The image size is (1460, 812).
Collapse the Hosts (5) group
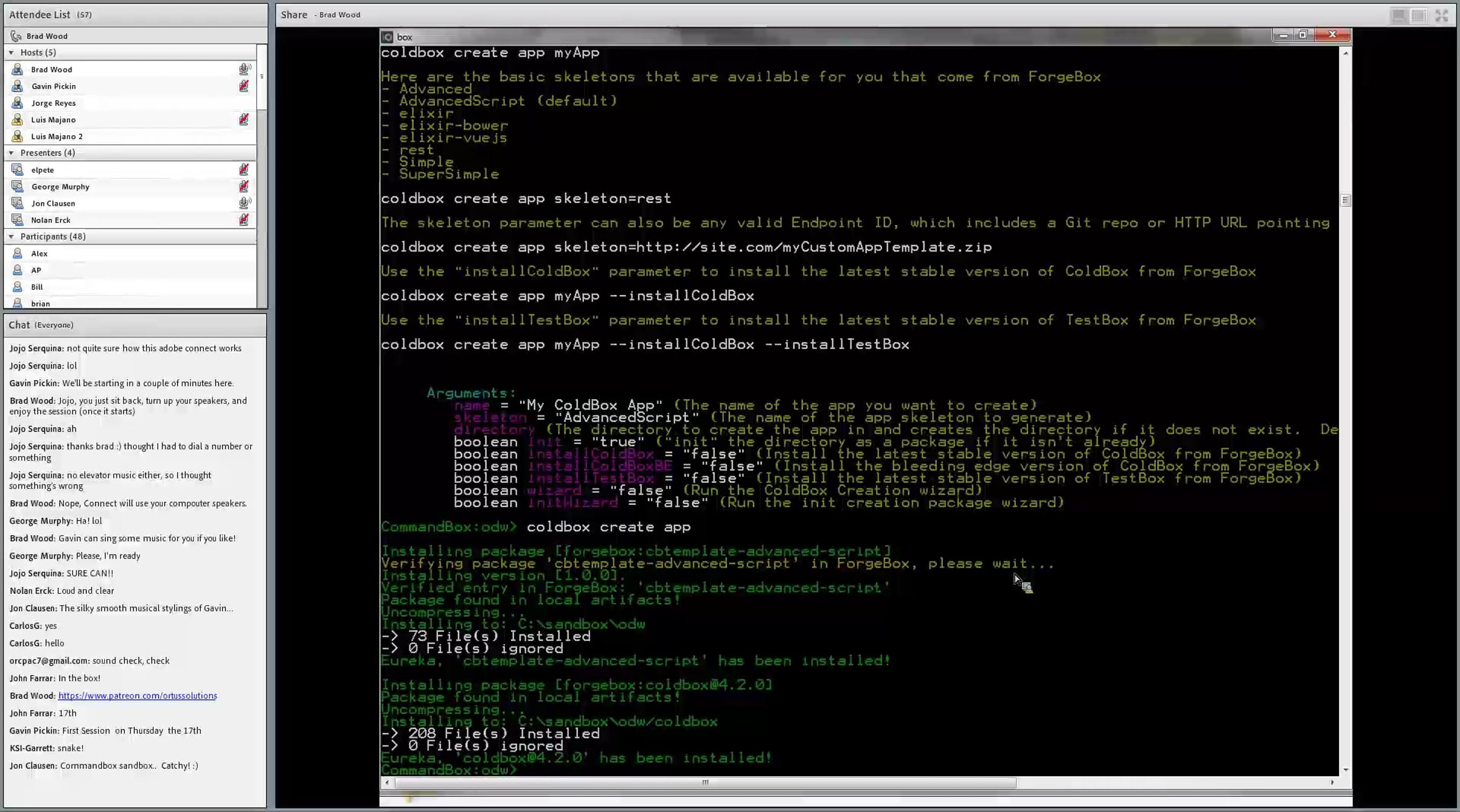coord(11,53)
